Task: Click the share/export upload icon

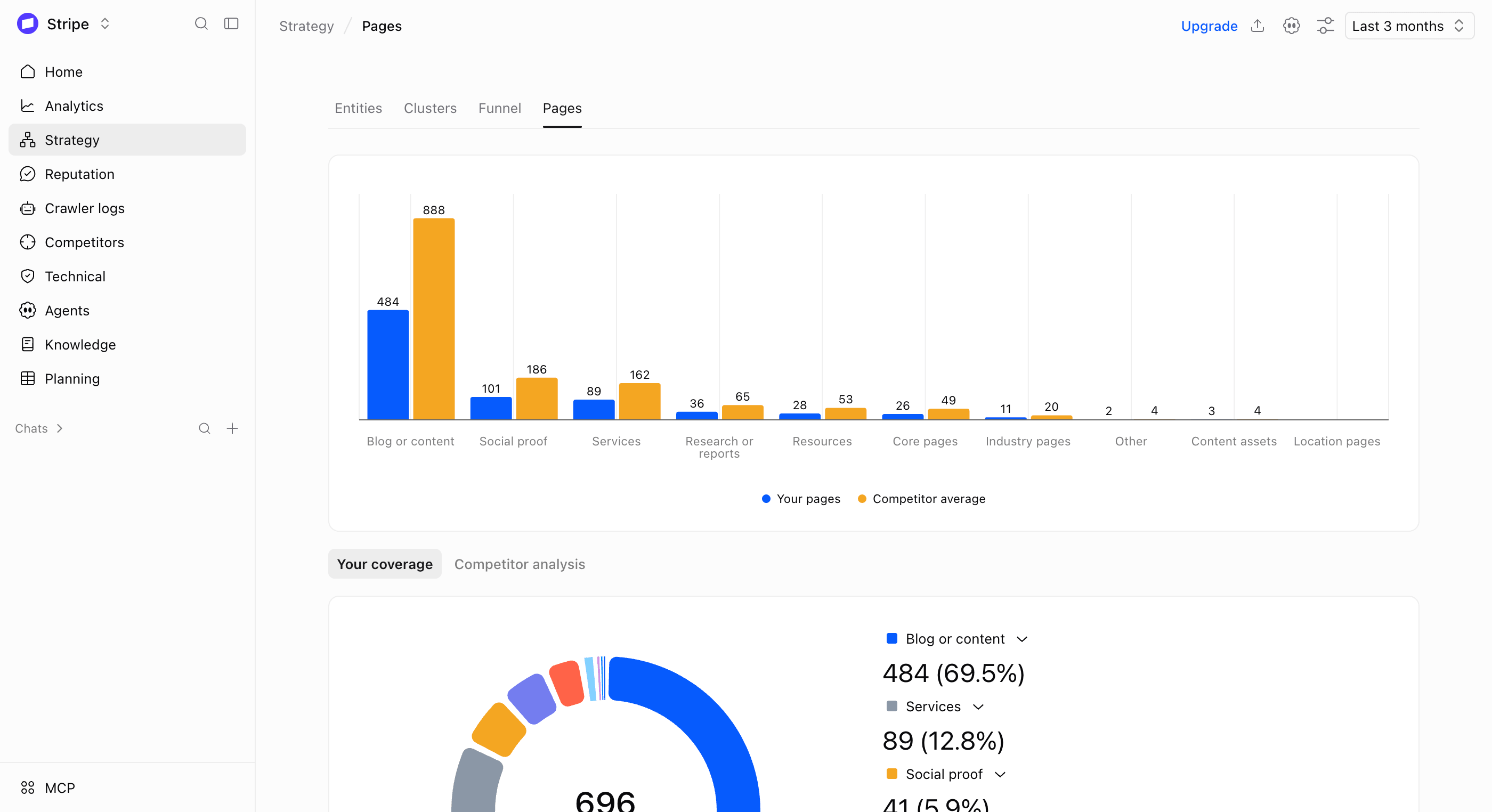Action: pyautogui.click(x=1258, y=26)
